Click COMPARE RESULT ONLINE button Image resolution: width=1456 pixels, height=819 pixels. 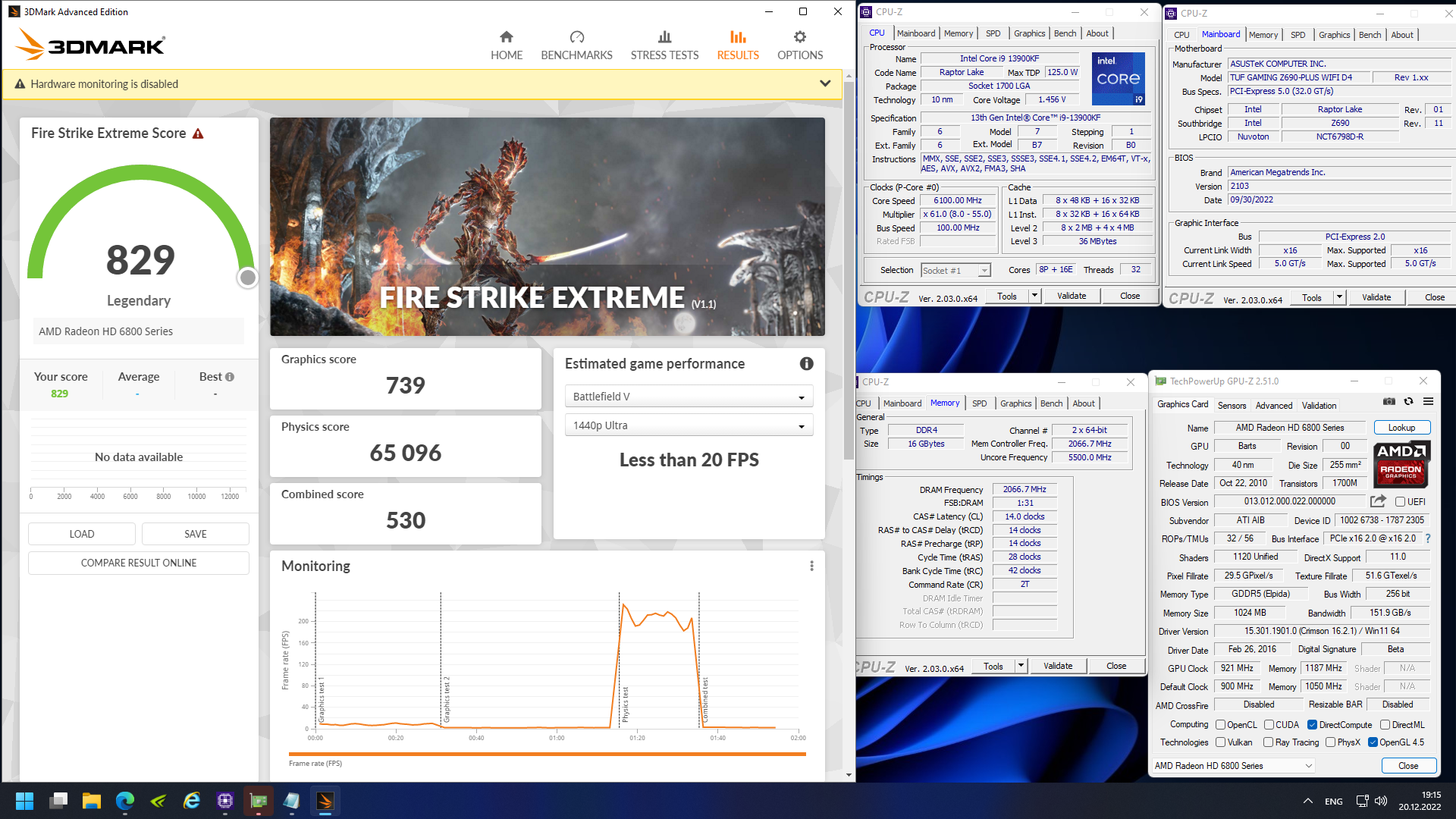[139, 563]
